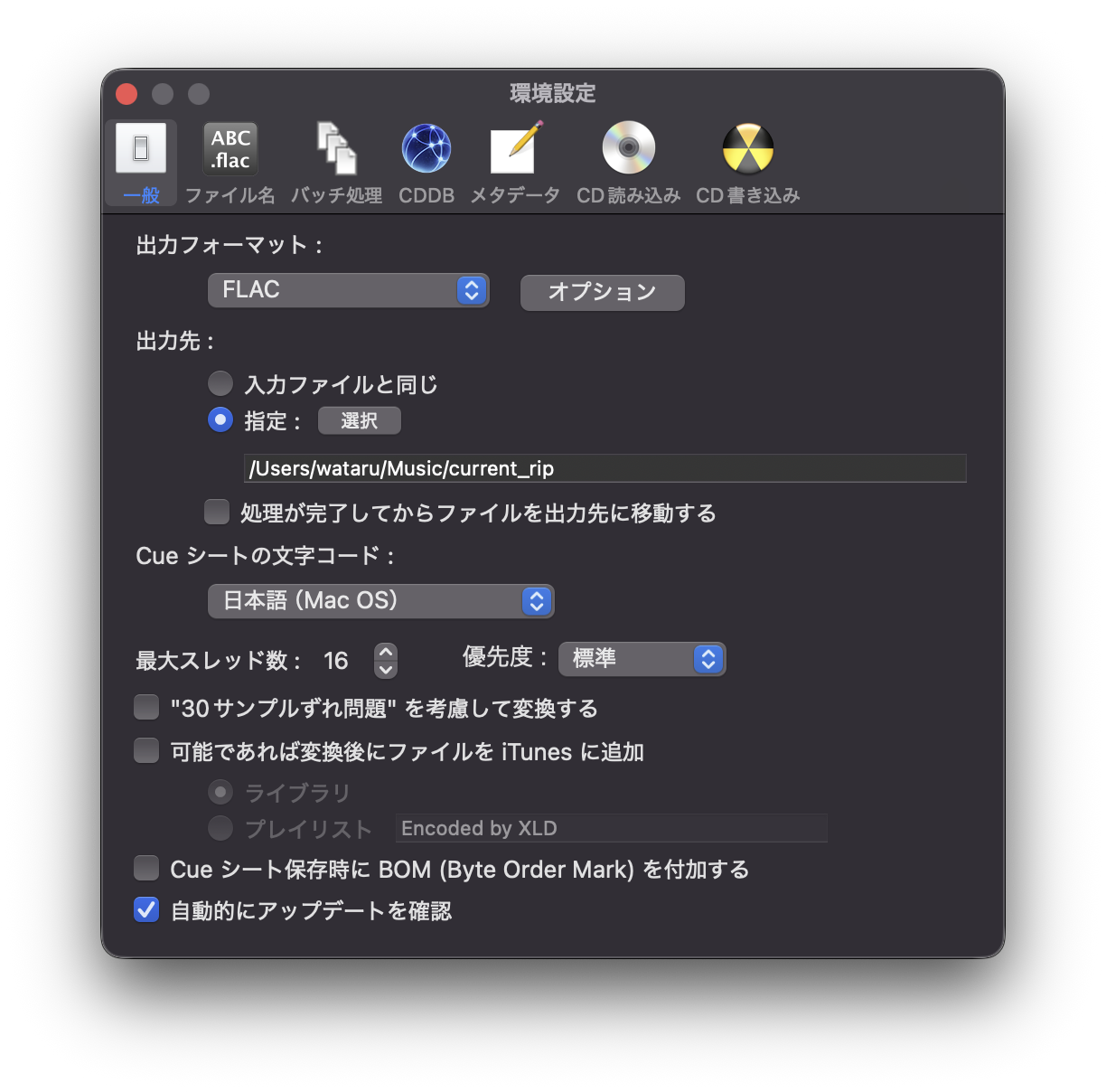Select the バッチ処理 documents icon
Screen dimensions: 1106x1092
336,150
